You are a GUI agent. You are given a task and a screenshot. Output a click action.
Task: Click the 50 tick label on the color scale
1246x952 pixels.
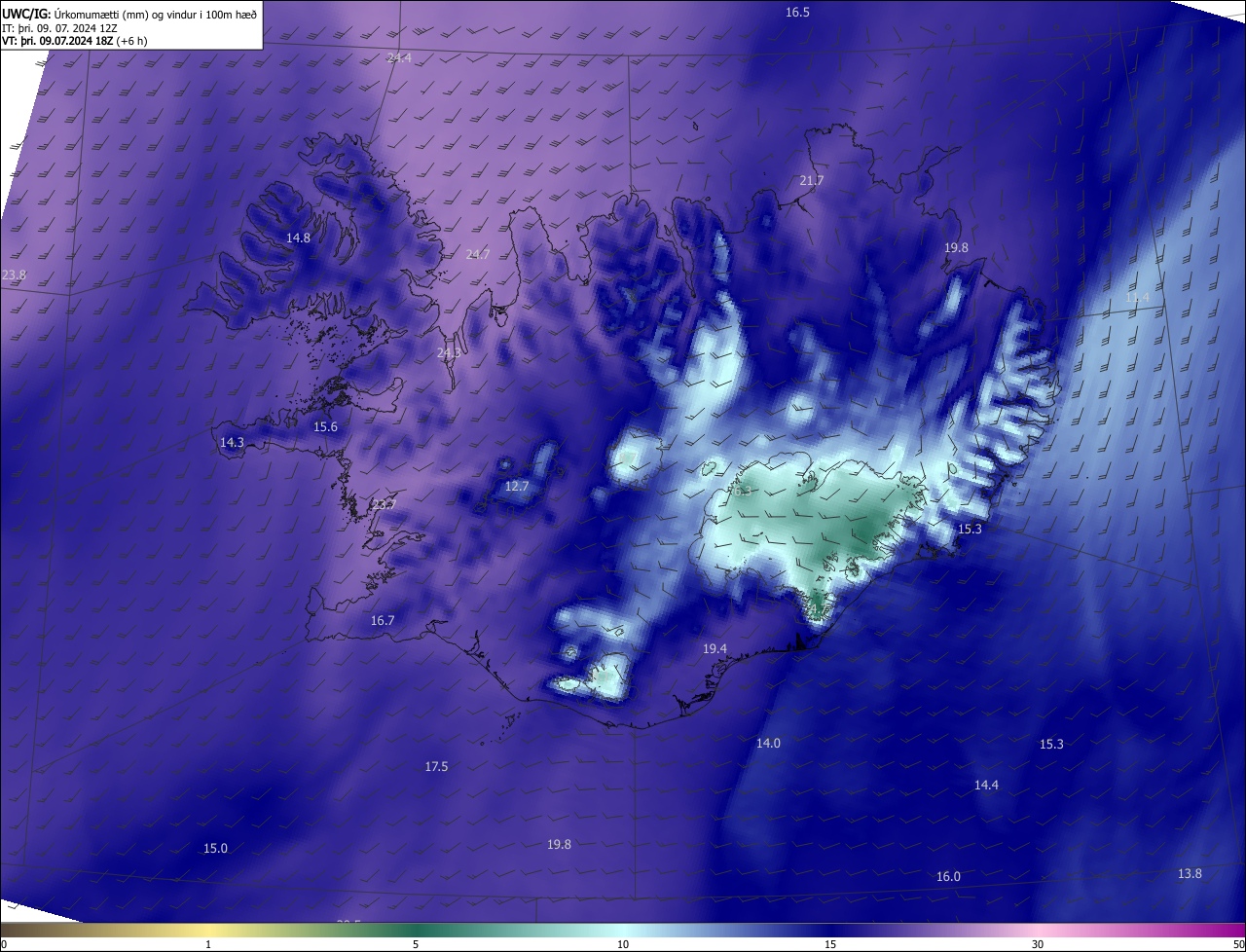pos(1239,945)
